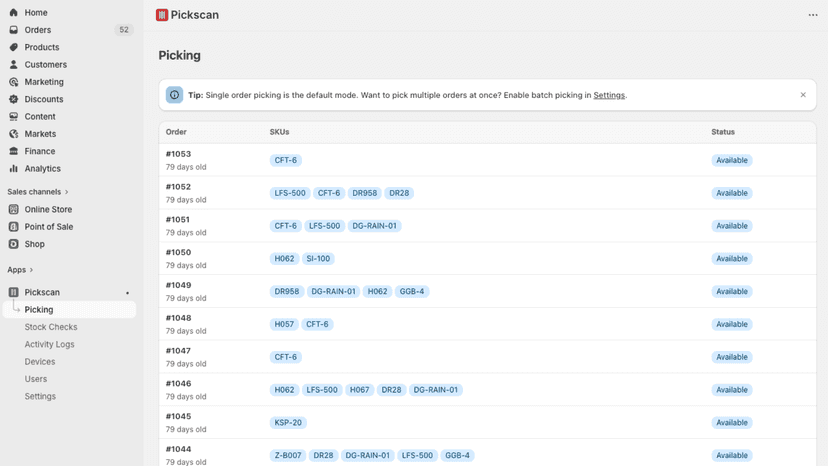
Task: Click the Status column header
Action: pos(723,132)
